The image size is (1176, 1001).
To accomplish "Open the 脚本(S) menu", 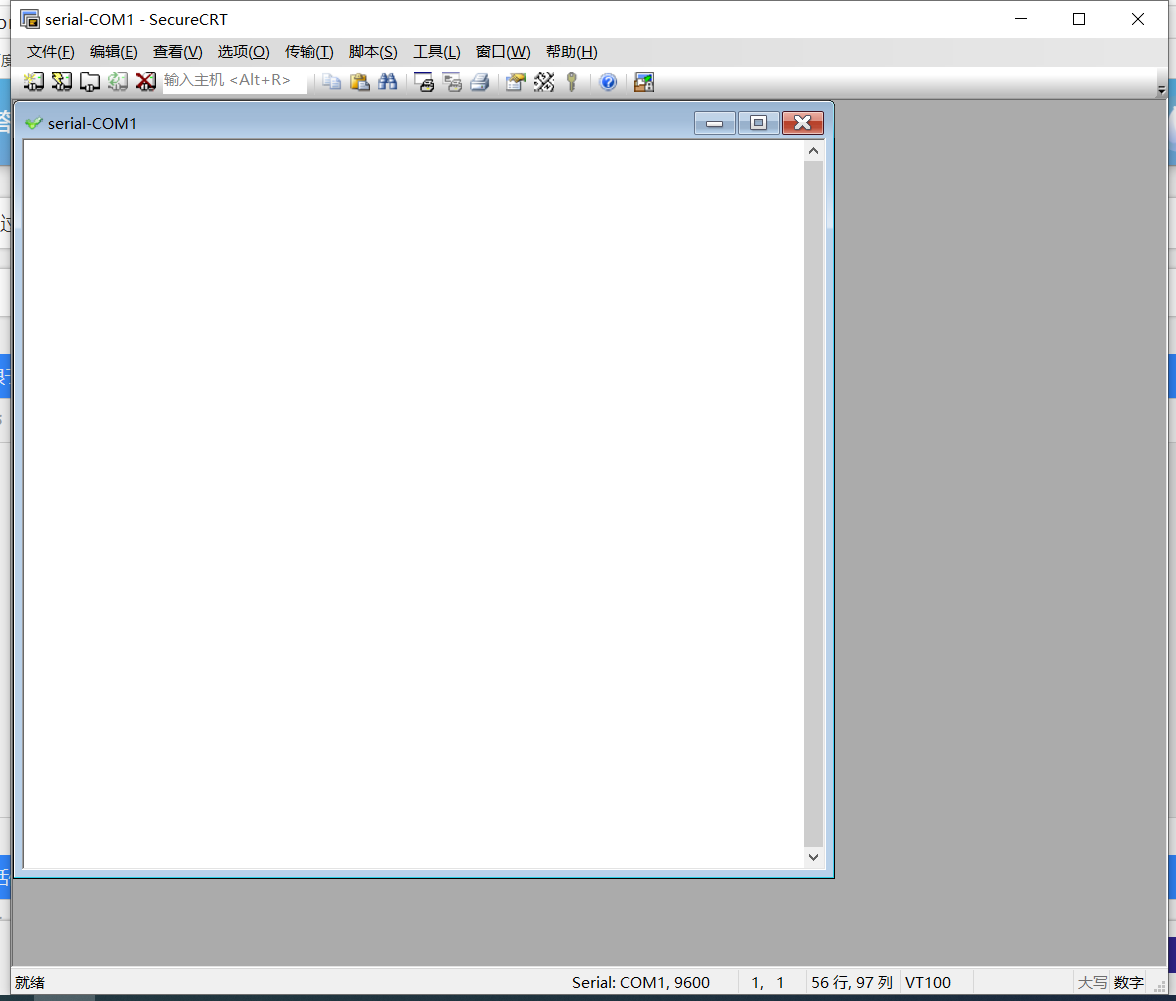I will click(373, 52).
